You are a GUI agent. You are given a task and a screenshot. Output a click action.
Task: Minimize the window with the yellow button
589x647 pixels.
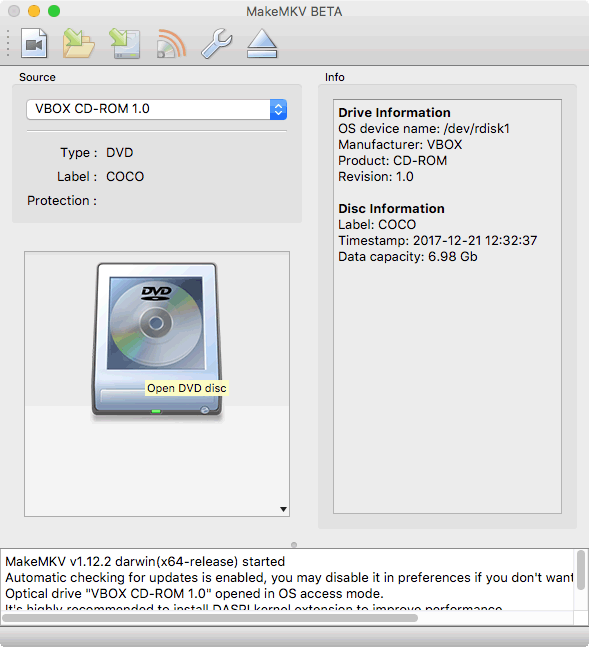click(34, 11)
